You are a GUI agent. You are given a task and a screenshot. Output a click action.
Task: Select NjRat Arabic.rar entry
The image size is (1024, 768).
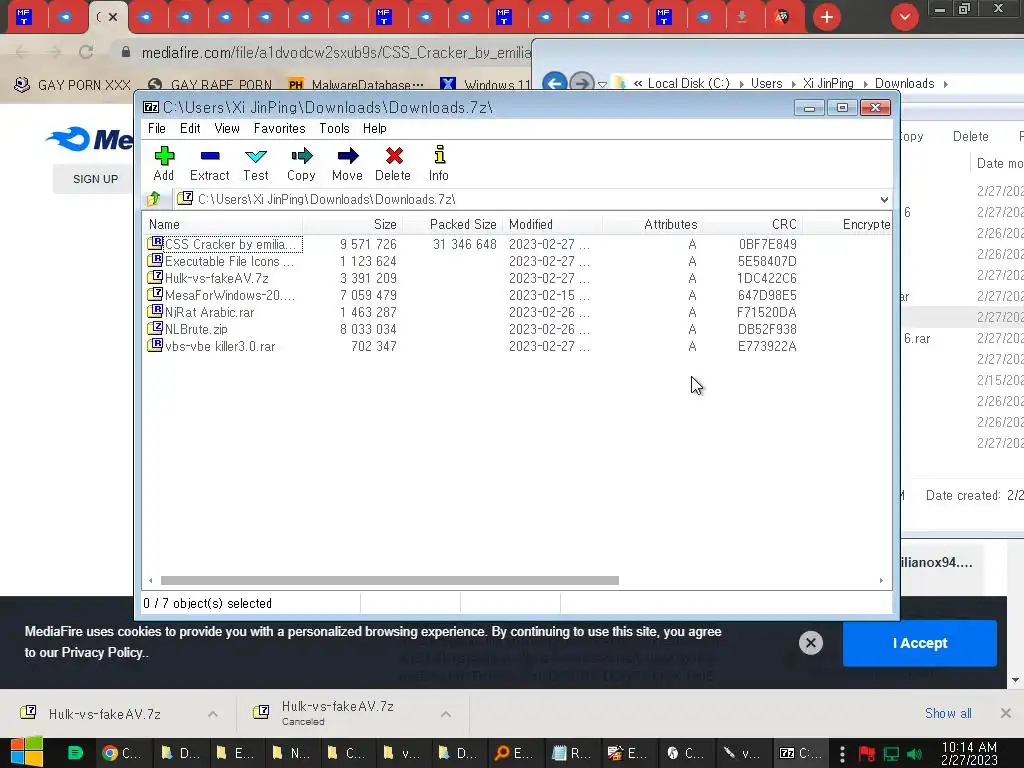coord(201,312)
